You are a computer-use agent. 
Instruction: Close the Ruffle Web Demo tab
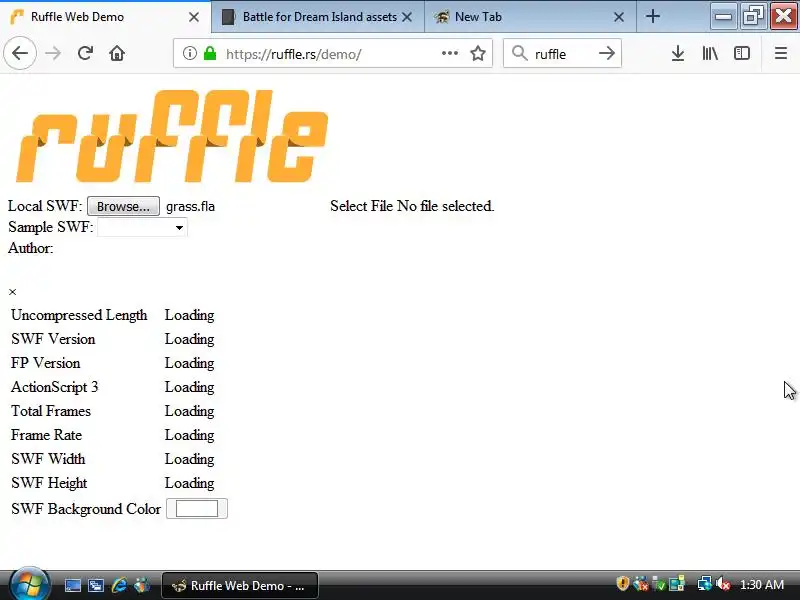pyautogui.click(x=194, y=17)
